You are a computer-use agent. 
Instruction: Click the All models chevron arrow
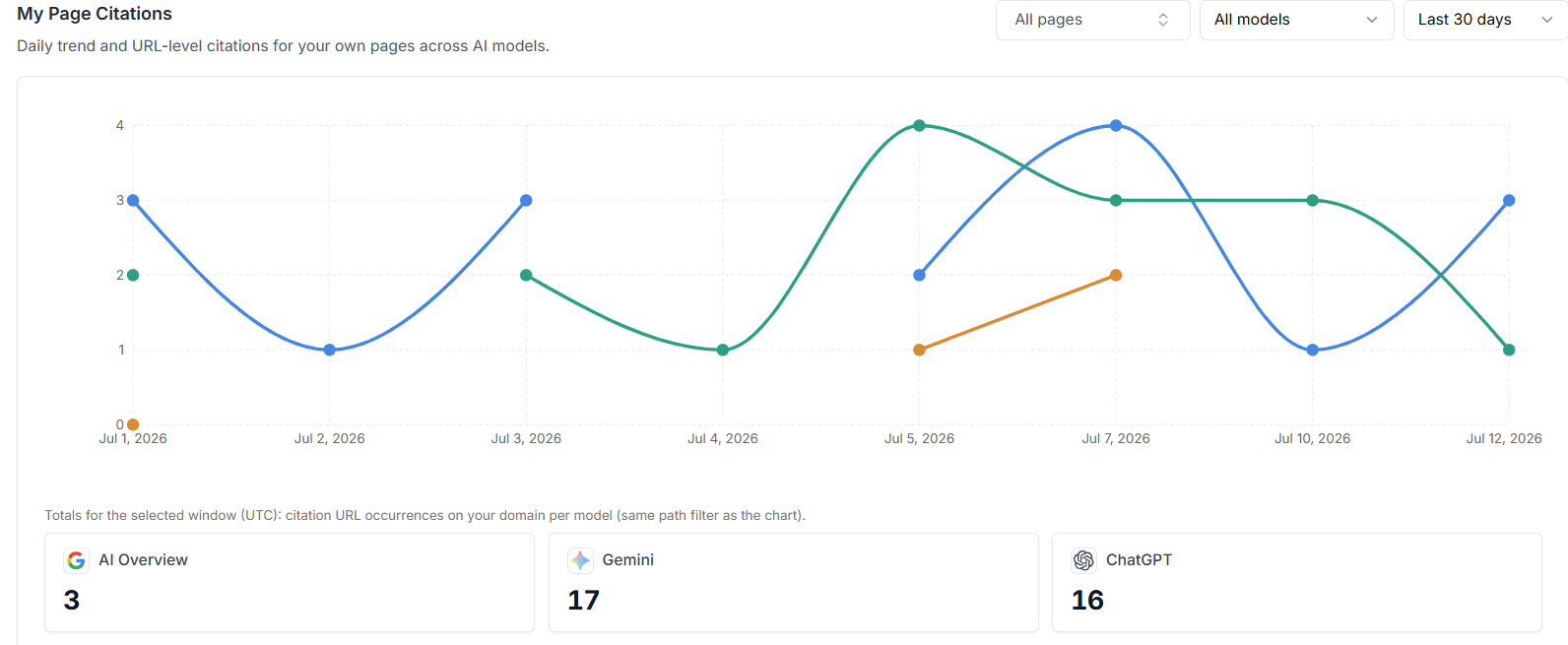(1372, 20)
